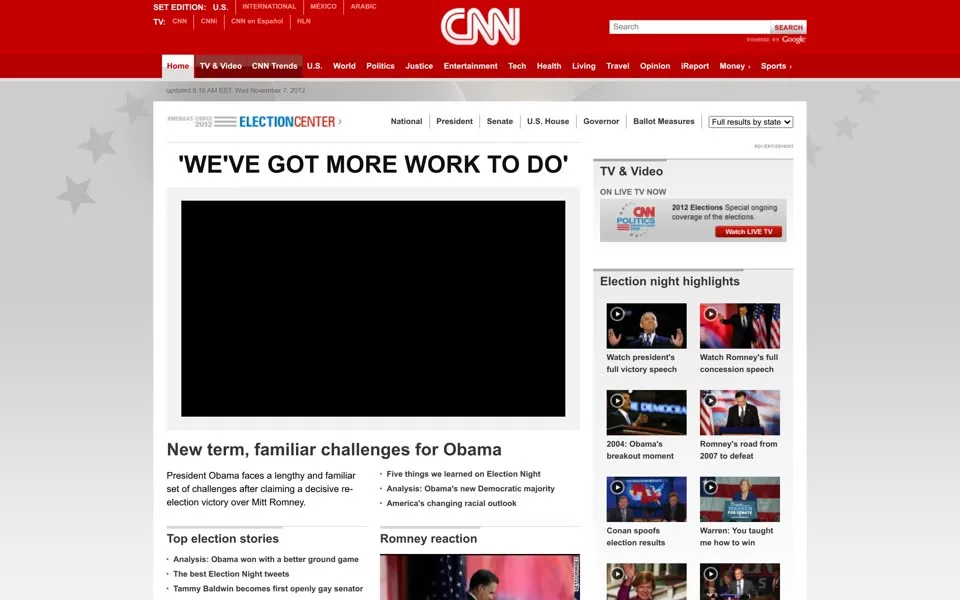Open the Full results by state dropdown

point(751,122)
